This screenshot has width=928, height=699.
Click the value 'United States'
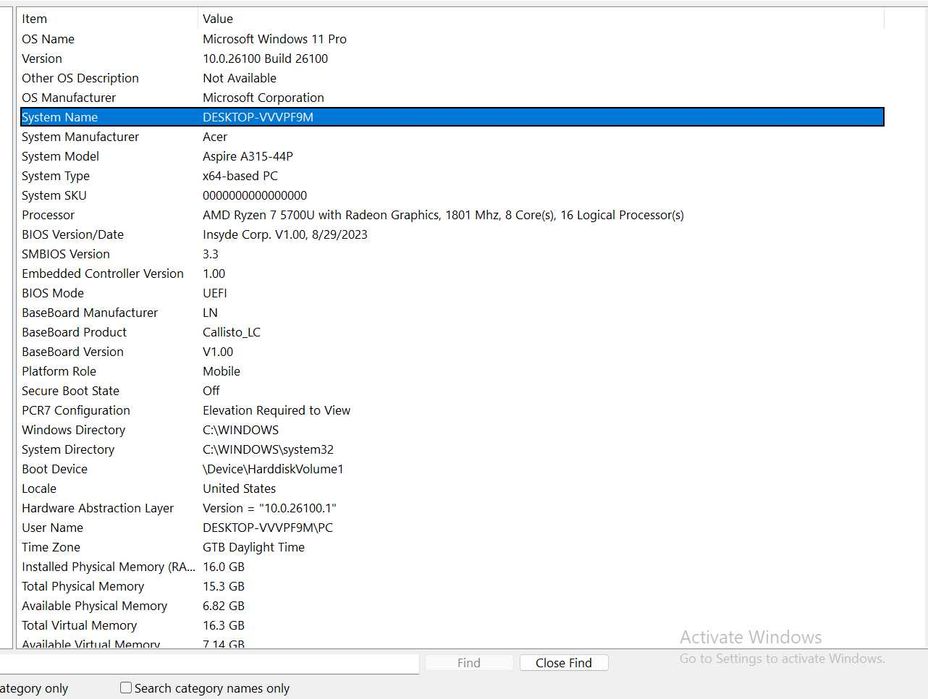239,488
